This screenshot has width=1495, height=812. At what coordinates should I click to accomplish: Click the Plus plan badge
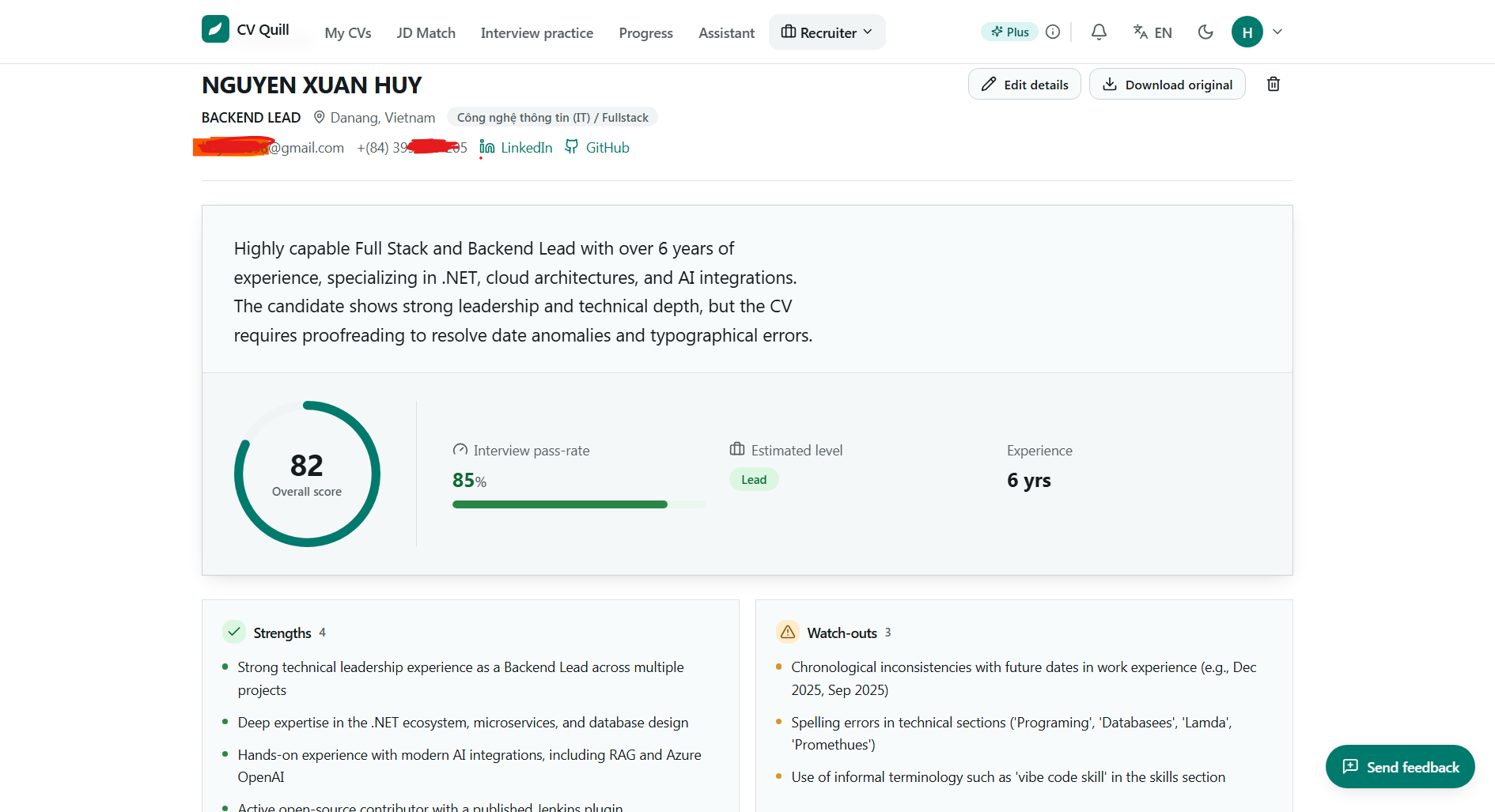pyautogui.click(x=1009, y=32)
